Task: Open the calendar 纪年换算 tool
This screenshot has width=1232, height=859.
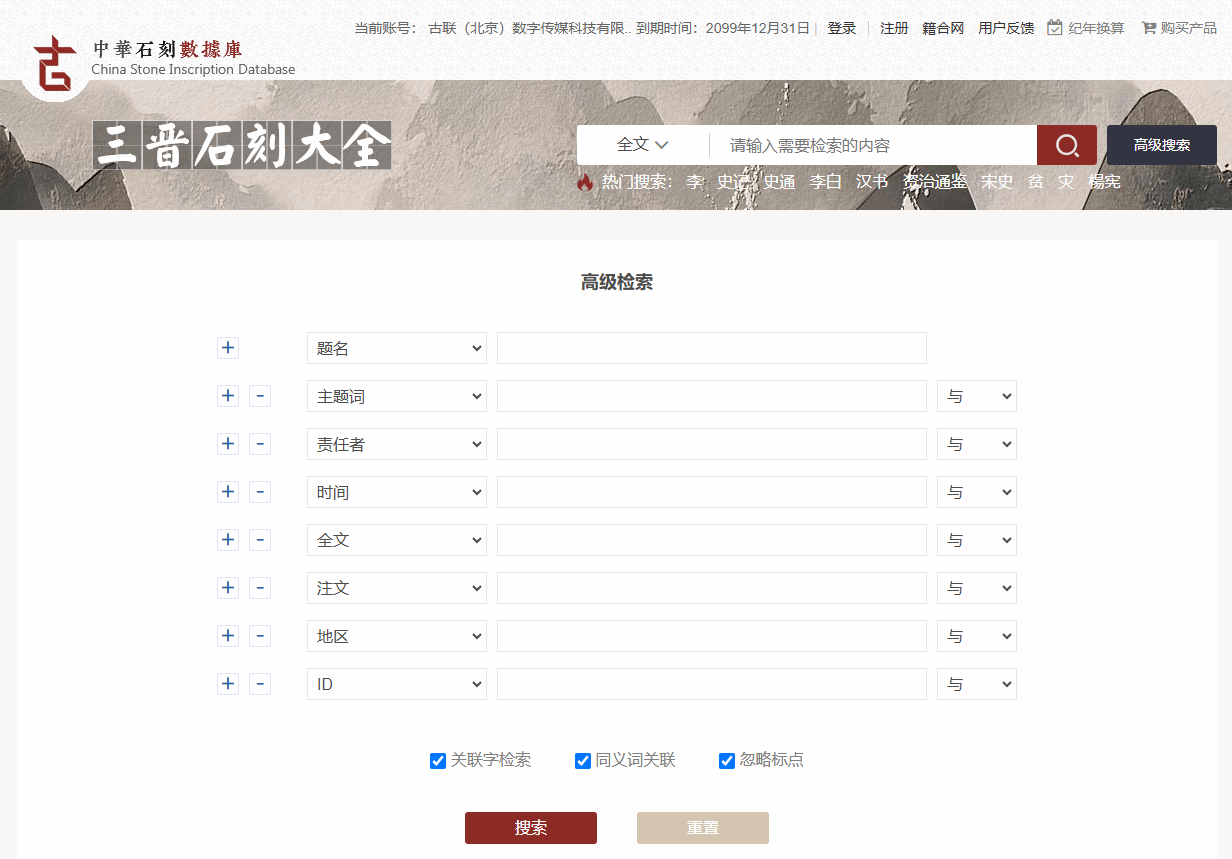Action: coord(1085,28)
